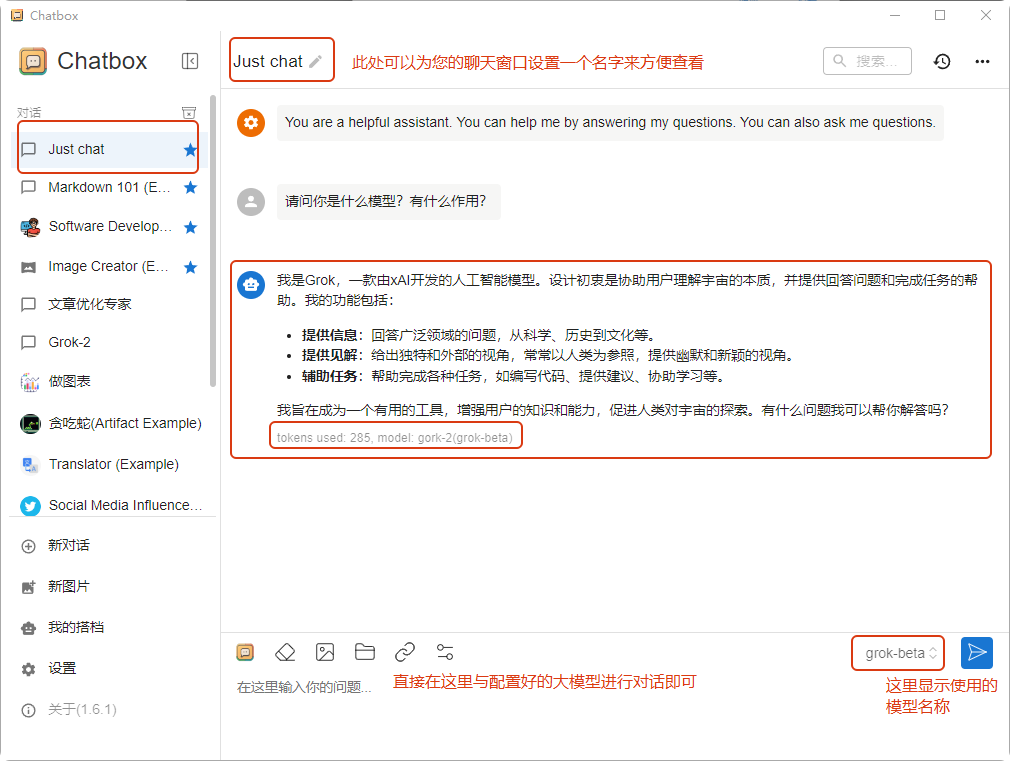Open the 贪吃蛇(Artifact Example) conversation
The height and width of the screenshot is (761, 1010).
coord(111,423)
